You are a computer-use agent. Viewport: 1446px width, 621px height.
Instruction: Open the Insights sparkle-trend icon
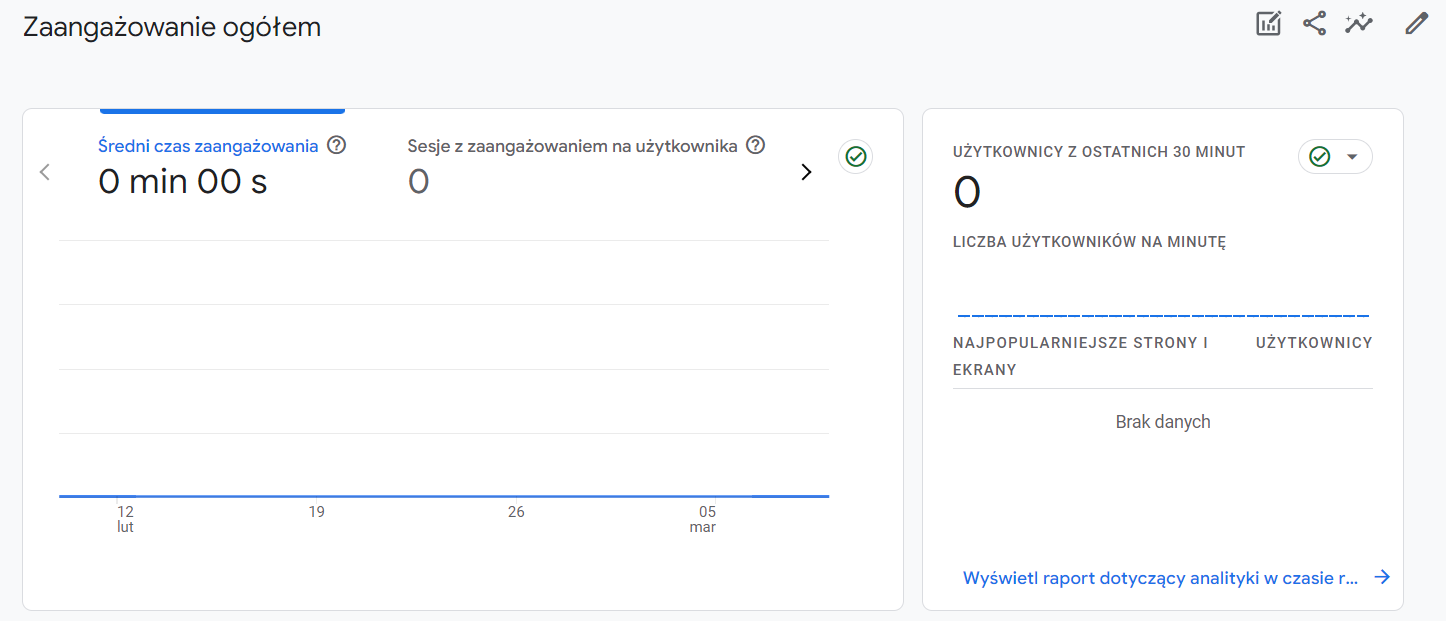1359,22
